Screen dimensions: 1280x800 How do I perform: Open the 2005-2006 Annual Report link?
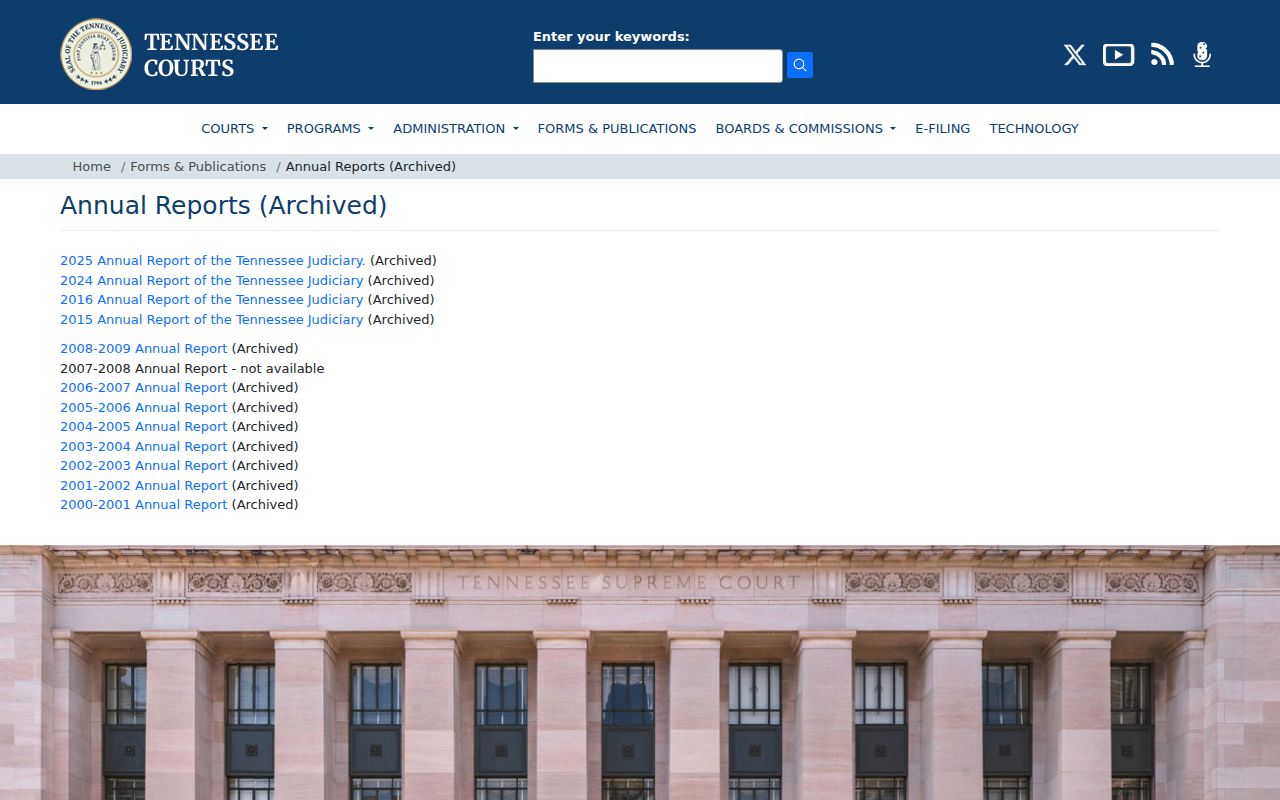[x=144, y=408]
